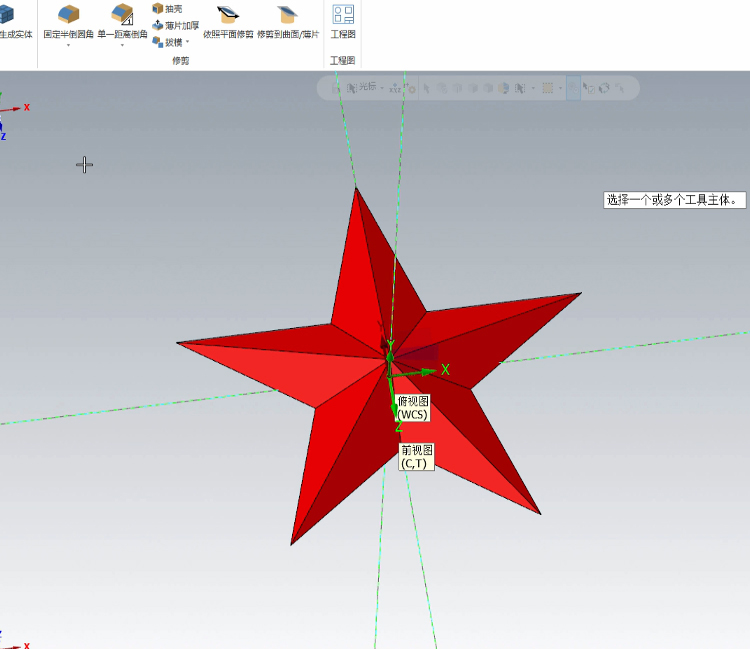Open the 光标 dropdown in floating toolbar
Image resolution: width=750 pixels, height=649 pixels.
[x=382, y=88]
